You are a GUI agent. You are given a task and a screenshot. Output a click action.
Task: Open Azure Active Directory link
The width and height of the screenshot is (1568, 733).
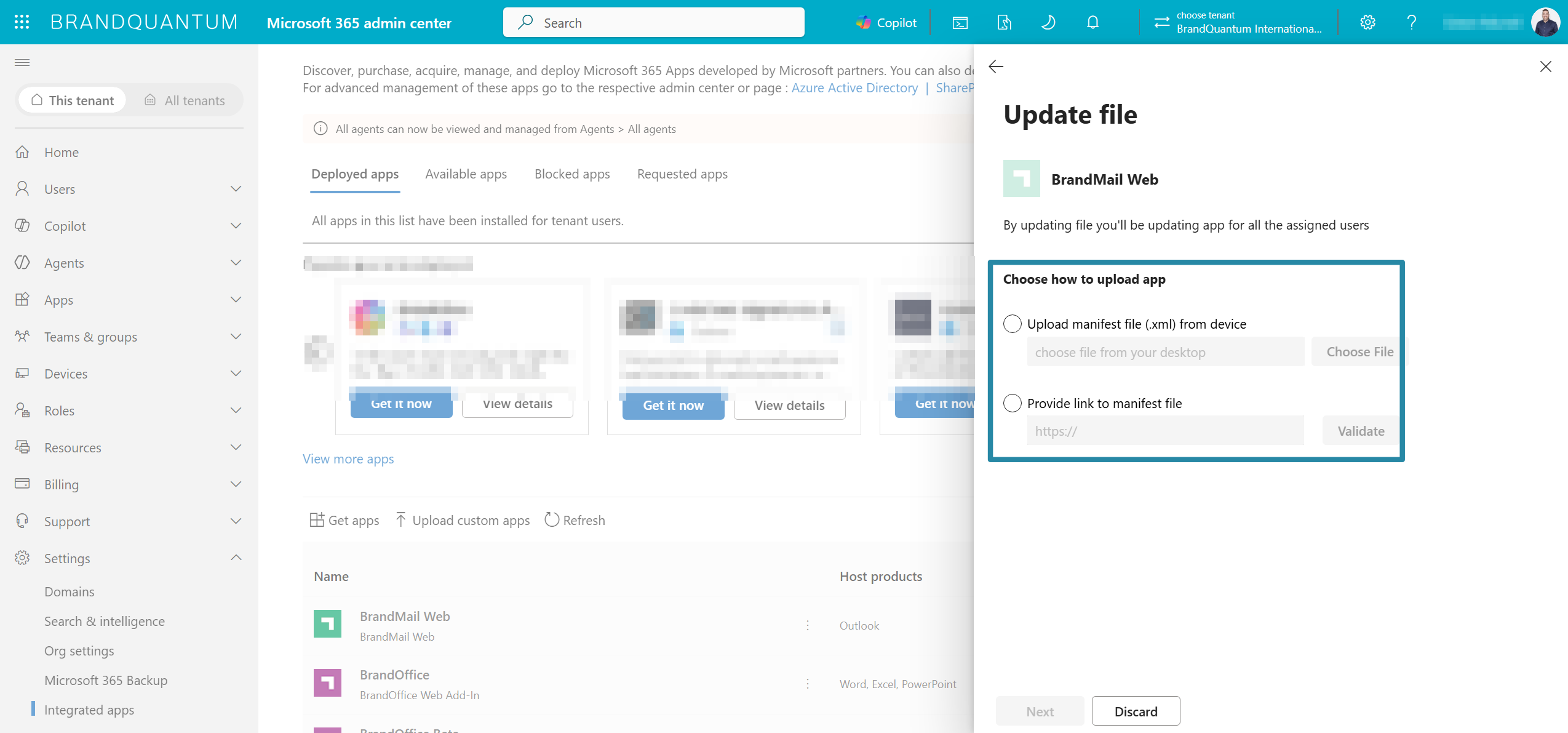point(854,88)
